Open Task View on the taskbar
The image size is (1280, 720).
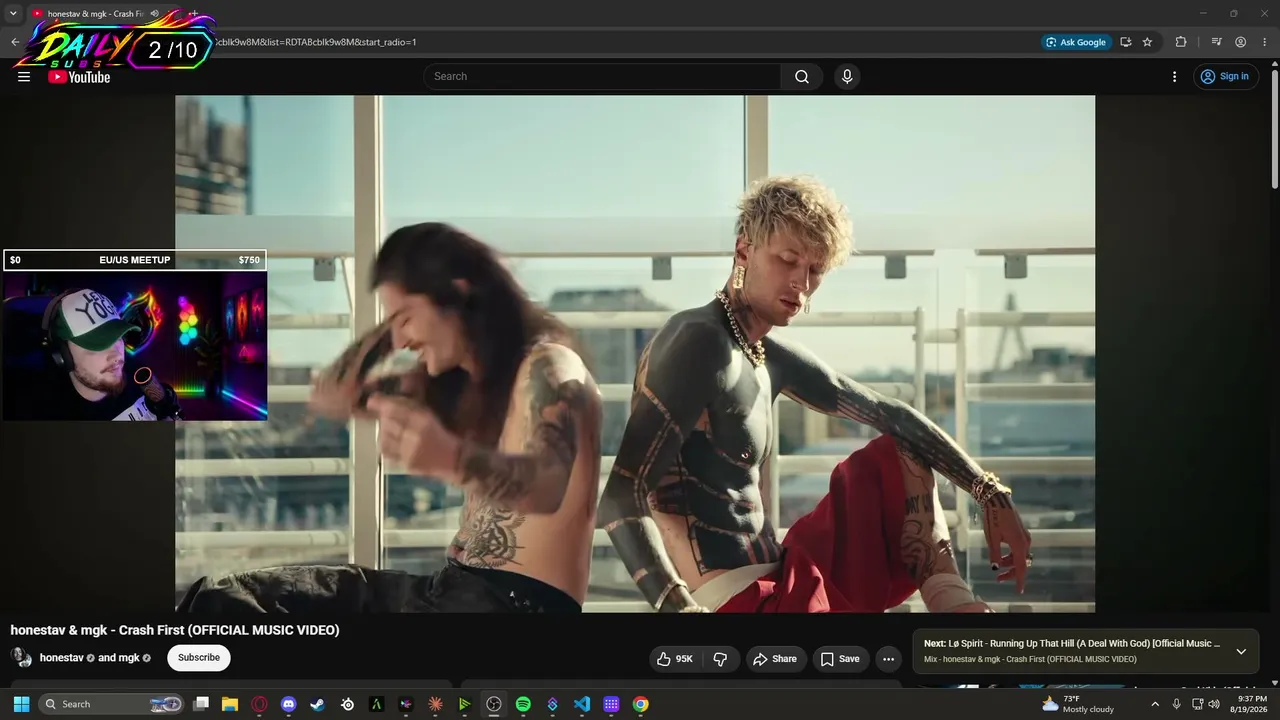tap(201, 704)
